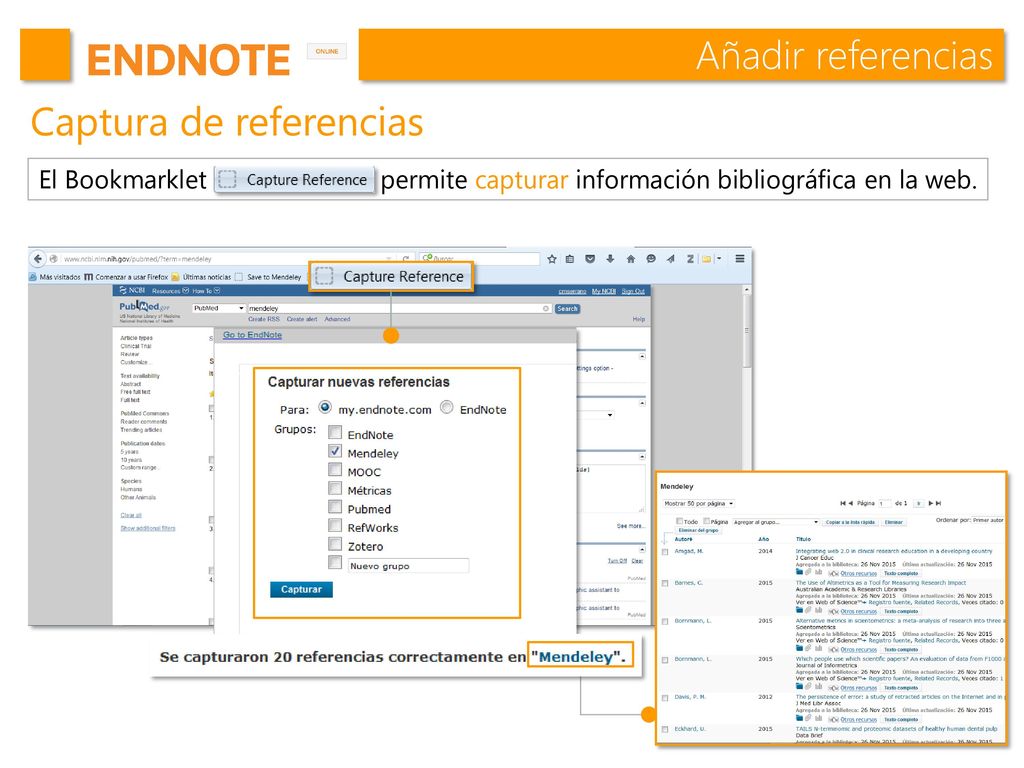Viewport: 1024px width, 768px height.
Task: Go to first page using skip-back icon
Action: (842, 504)
